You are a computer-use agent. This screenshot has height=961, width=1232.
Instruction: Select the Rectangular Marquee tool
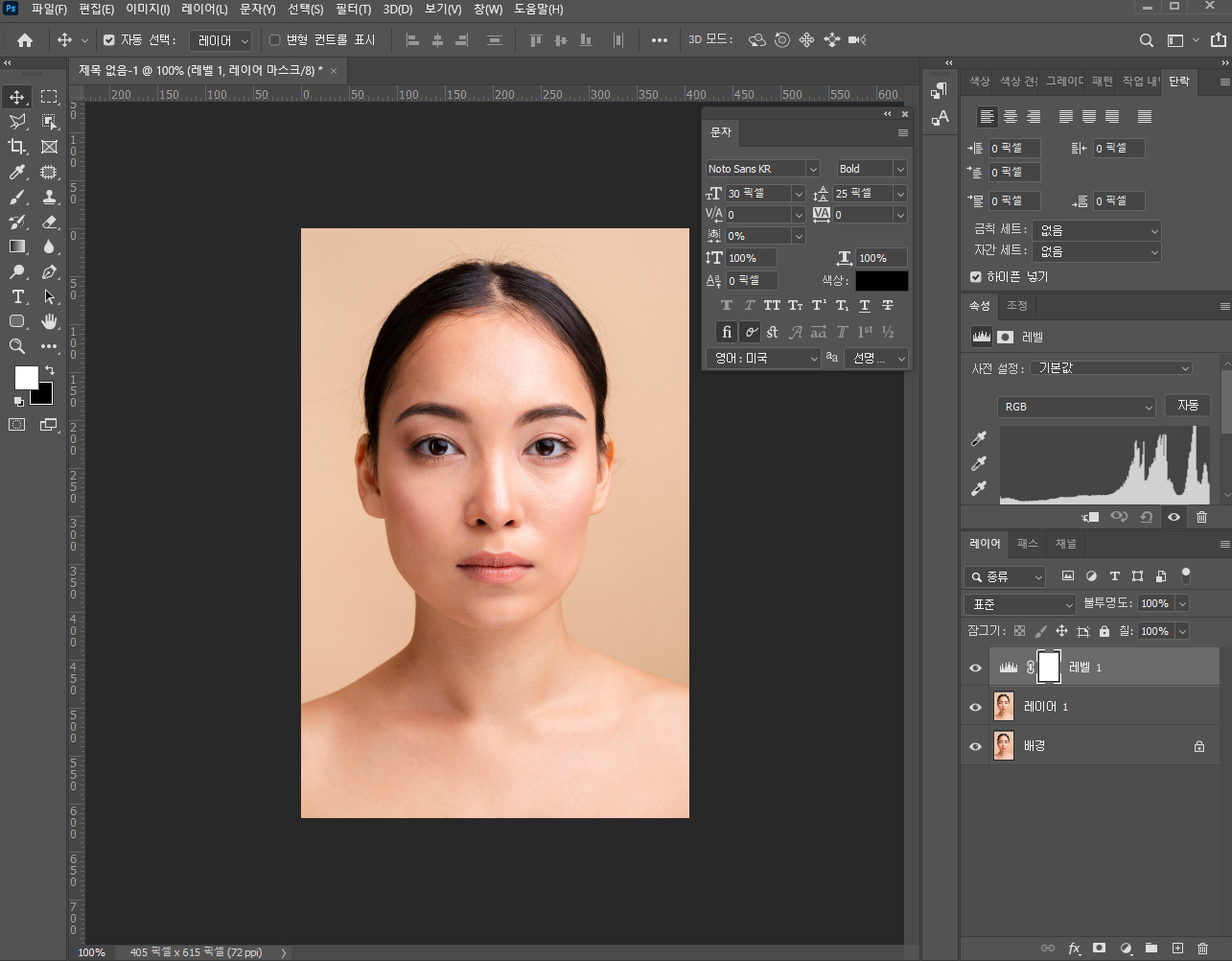(x=50, y=97)
